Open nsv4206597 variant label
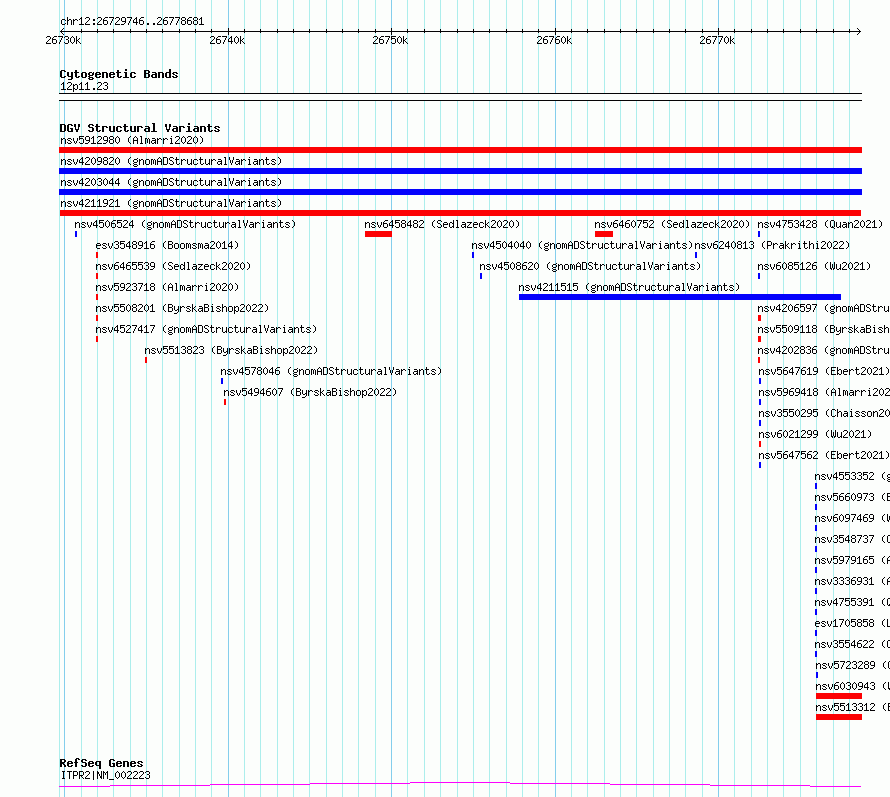 coord(824,308)
